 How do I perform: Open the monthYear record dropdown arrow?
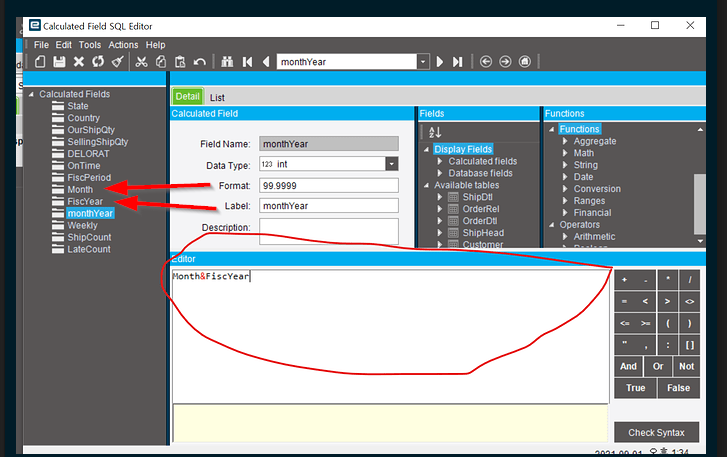pos(423,62)
